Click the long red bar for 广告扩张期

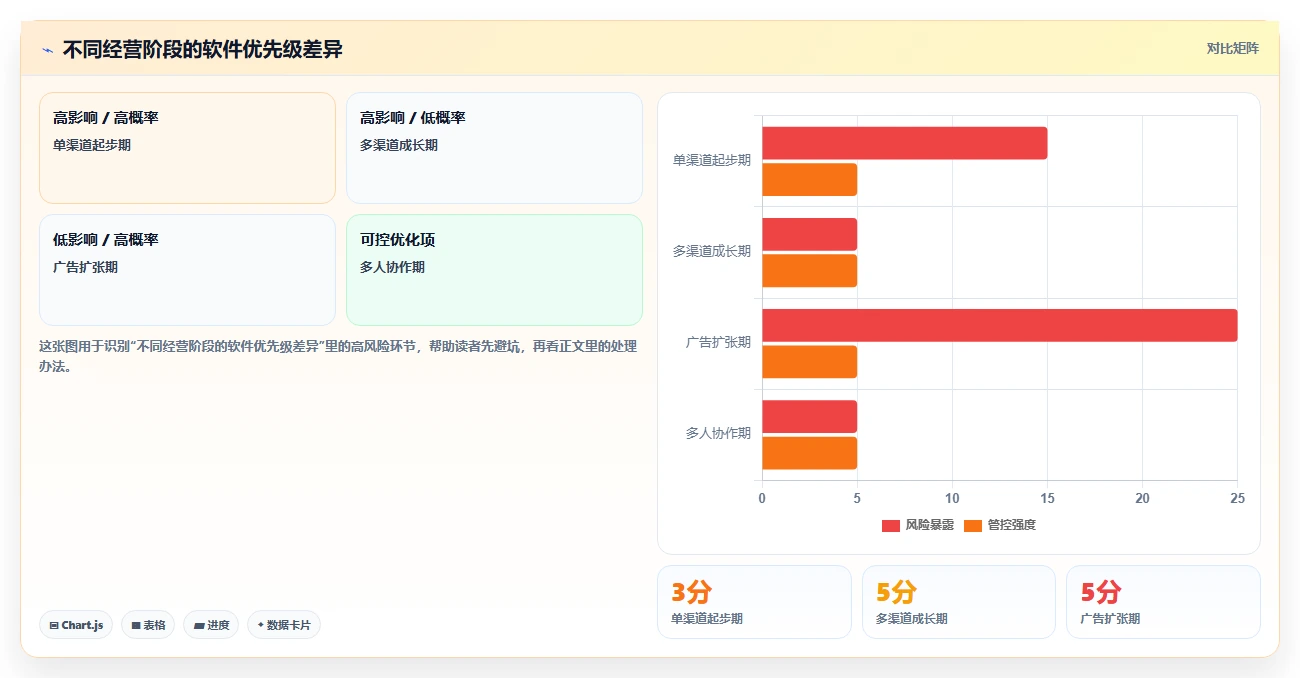tap(999, 325)
